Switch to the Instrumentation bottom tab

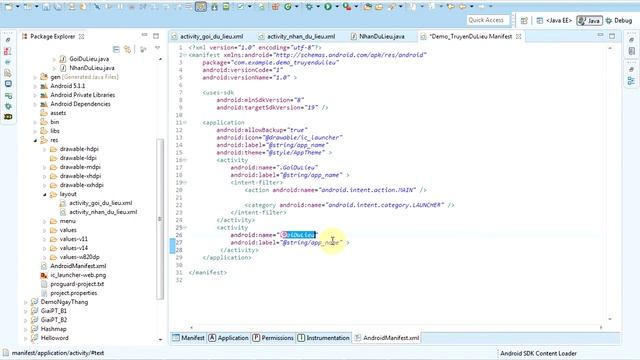323,338
